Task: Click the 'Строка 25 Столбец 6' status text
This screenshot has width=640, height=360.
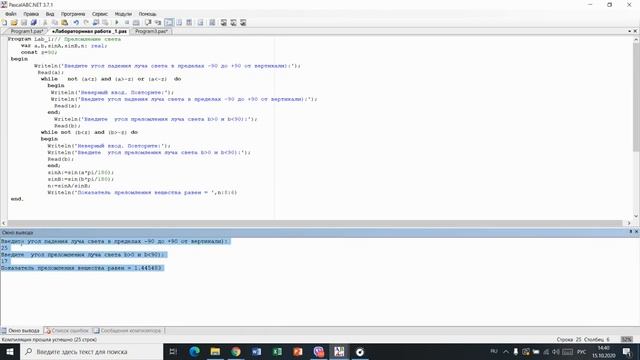Action: 582,340
